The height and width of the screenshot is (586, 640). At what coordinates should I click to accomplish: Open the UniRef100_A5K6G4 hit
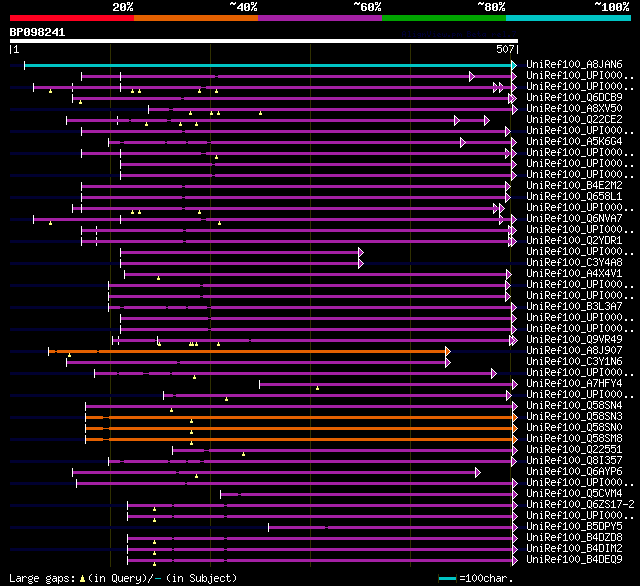click(574, 142)
